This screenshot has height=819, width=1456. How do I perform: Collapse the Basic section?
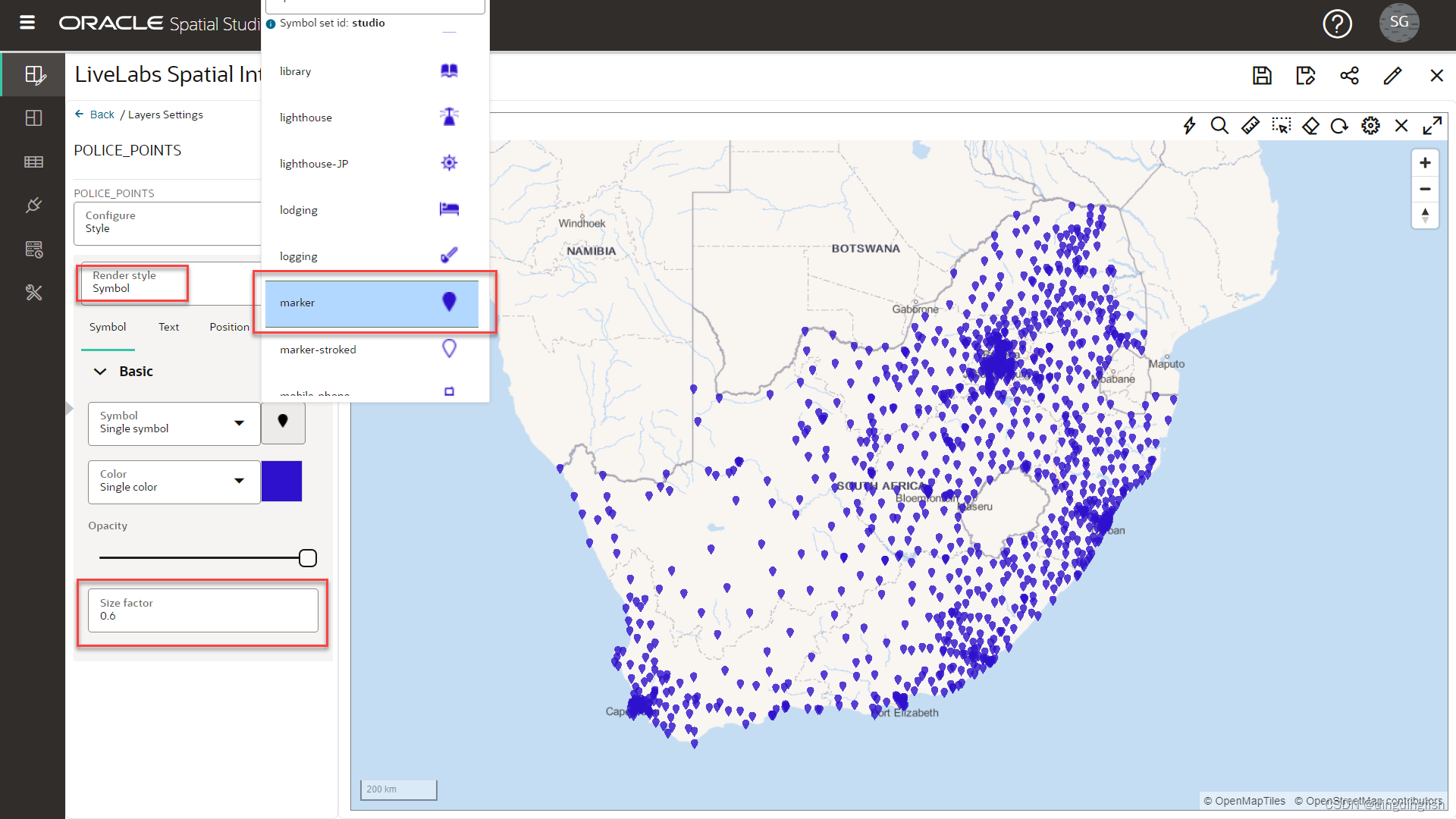click(100, 372)
